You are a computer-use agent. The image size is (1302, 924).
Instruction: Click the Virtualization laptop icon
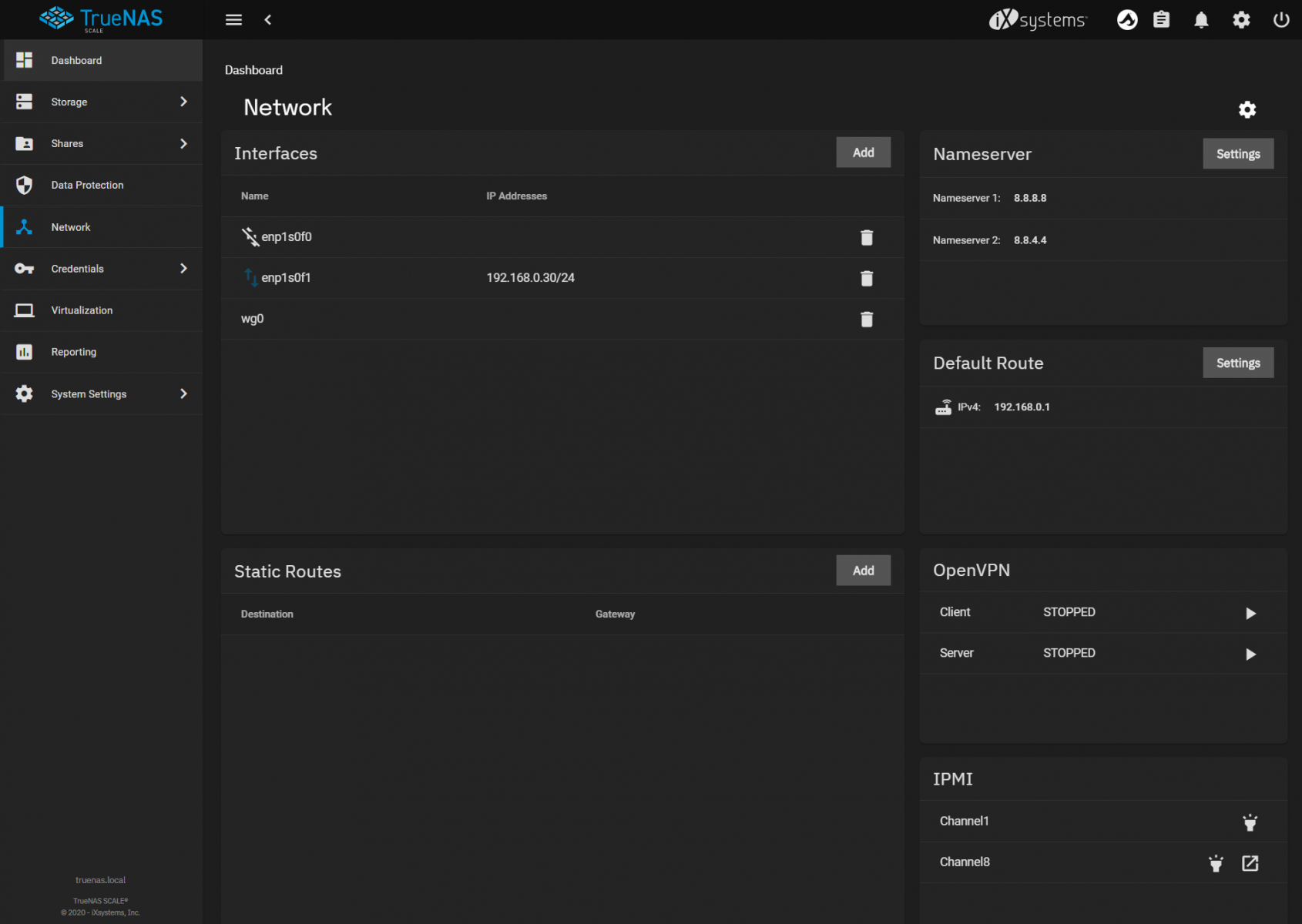[25, 310]
